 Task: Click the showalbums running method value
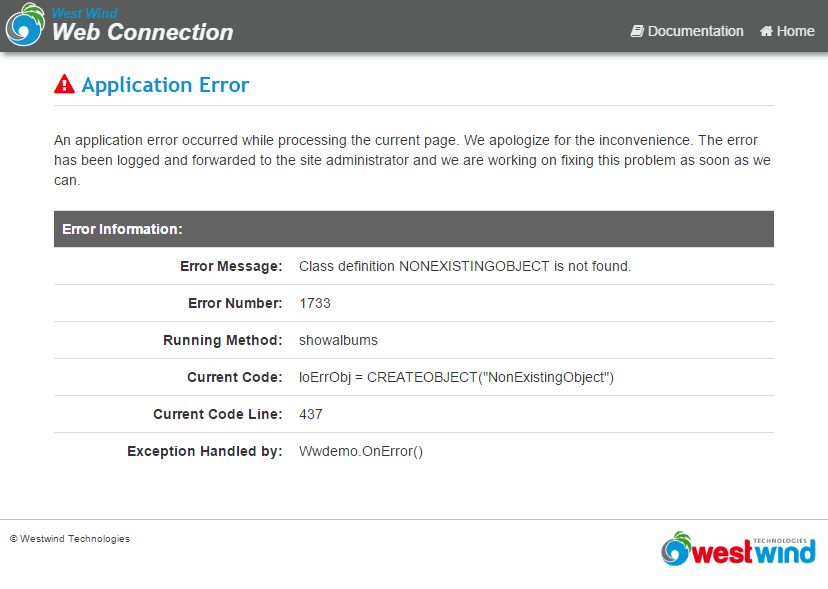coord(338,340)
